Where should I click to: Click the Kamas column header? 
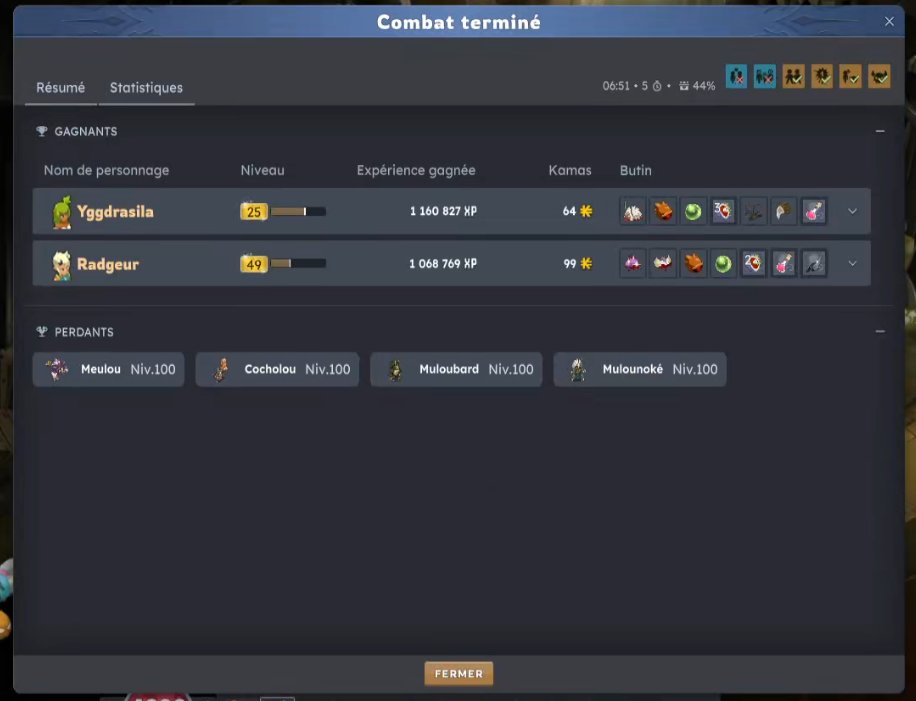pos(570,171)
